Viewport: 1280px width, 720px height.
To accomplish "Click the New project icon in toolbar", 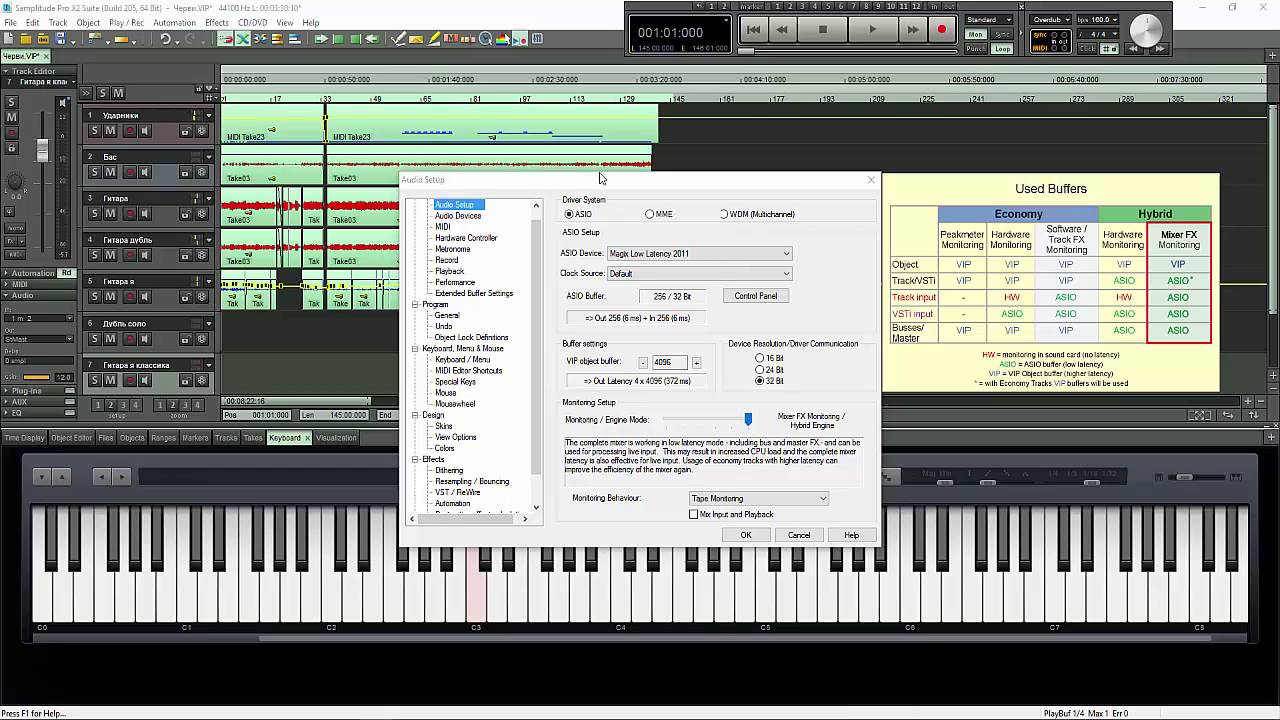I will (x=10, y=39).
